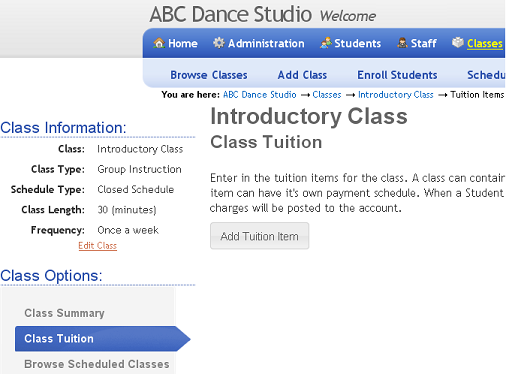Click the Add Tuition Item button
Viewport: 506px width, 374px height.
tap(259, 236)
